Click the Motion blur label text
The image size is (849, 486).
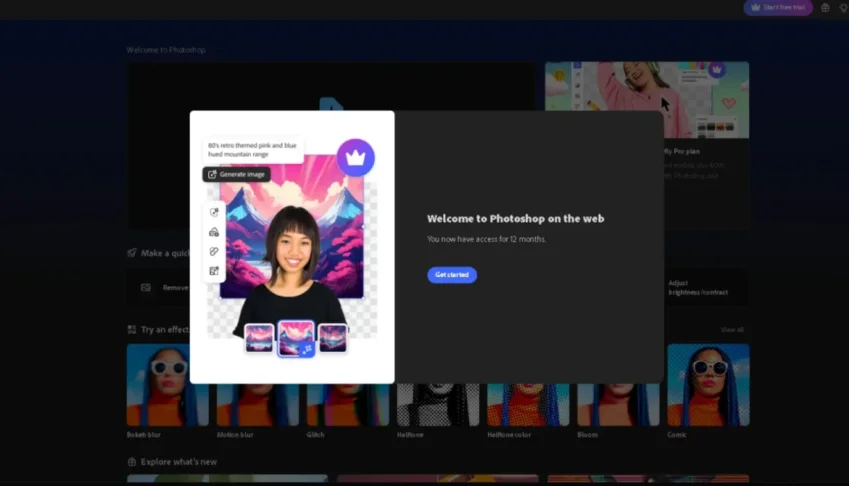(x=235, y=435)
